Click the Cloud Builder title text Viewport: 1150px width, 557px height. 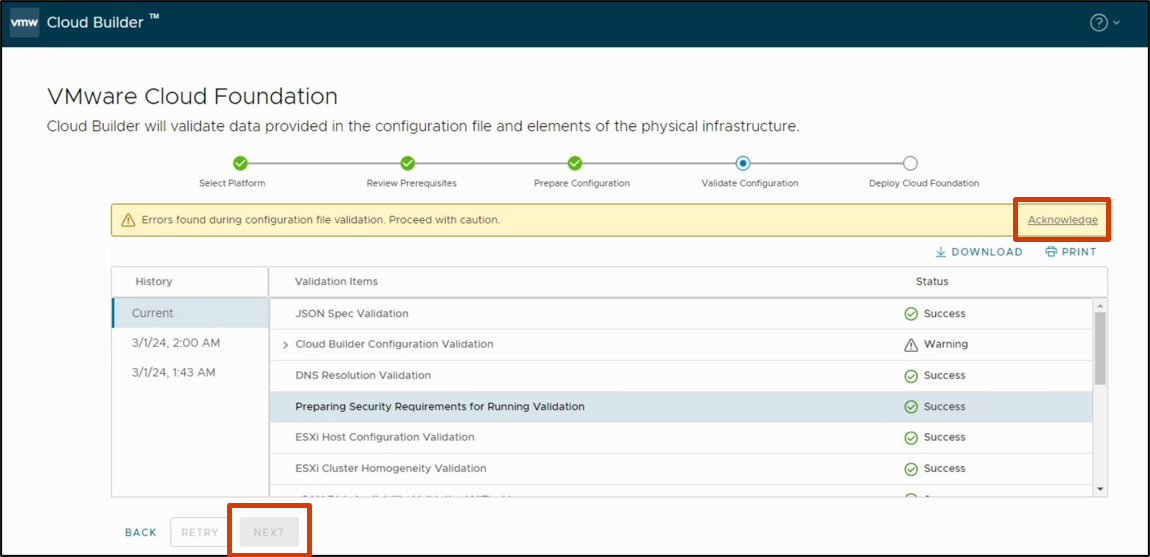95,22
